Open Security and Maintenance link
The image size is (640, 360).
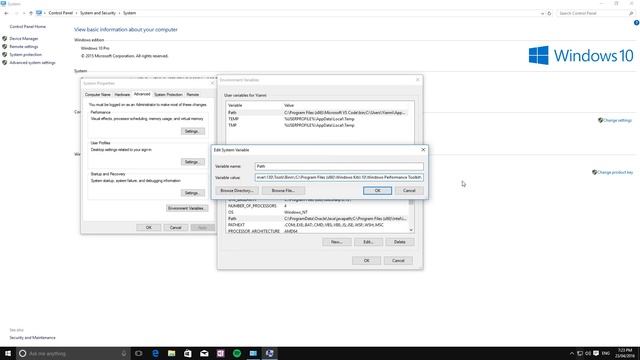click(32, 338)
